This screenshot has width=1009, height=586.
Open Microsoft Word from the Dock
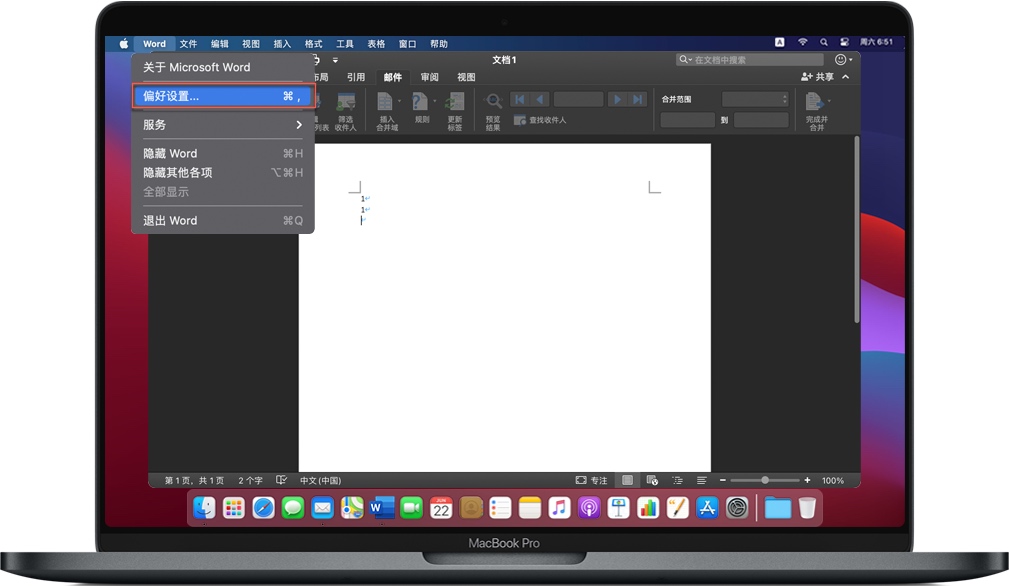click(382, 508)
